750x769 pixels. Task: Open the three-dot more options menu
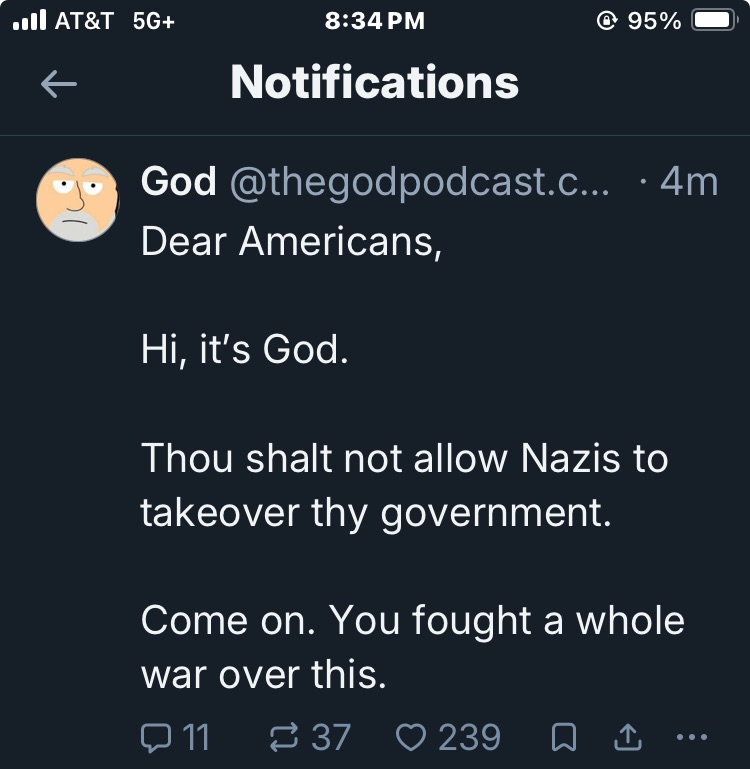coord(691,738)
